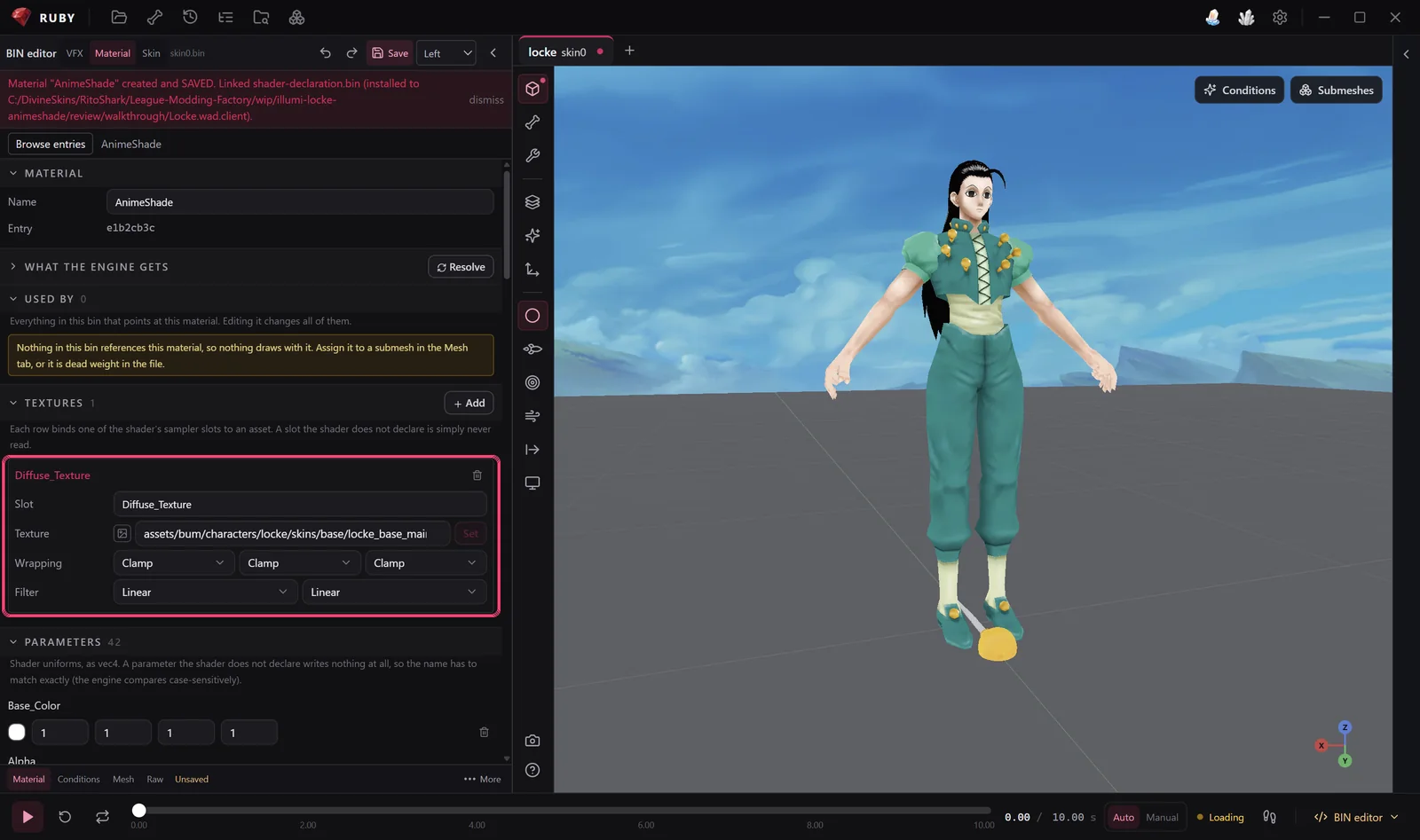1420x840 pixels.
Task: Delete the Diffuse_Texture entry with the trash icon
Action: coord(477,475)
